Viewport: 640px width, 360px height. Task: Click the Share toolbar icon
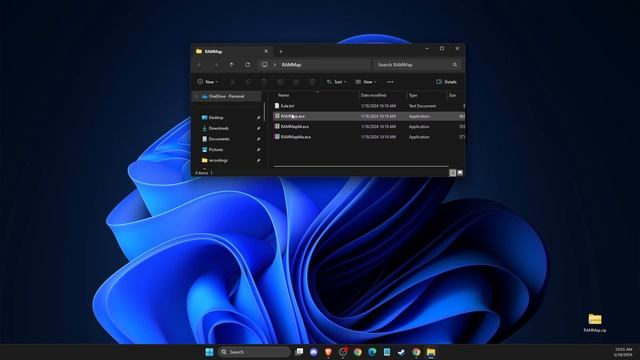(296, 82)
